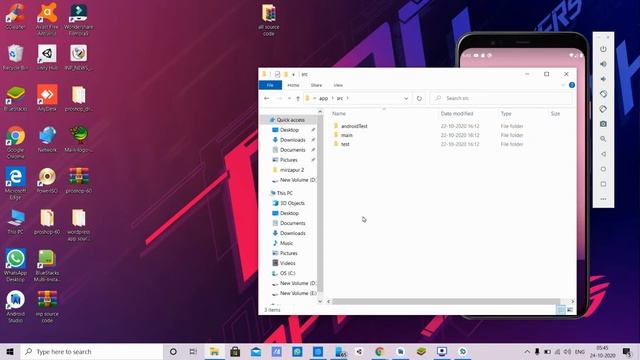Select OS (C:) drive in navigation pane

click(x=287, y=273)
